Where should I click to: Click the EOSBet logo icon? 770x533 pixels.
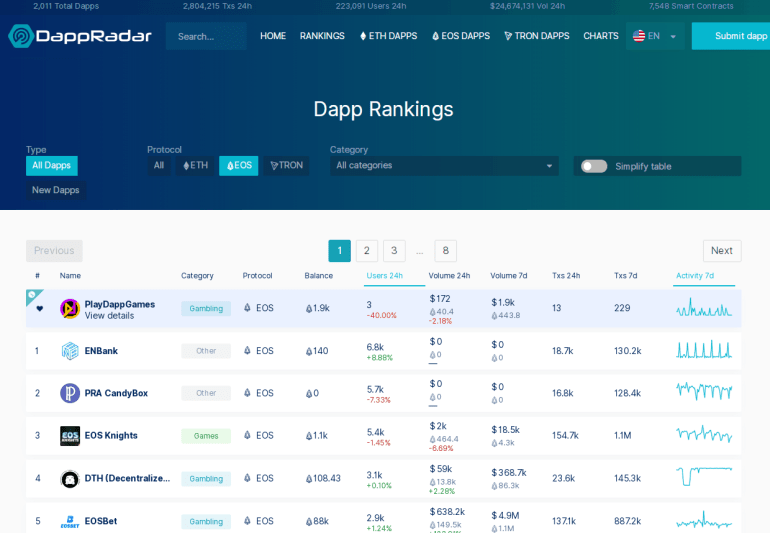70,521
